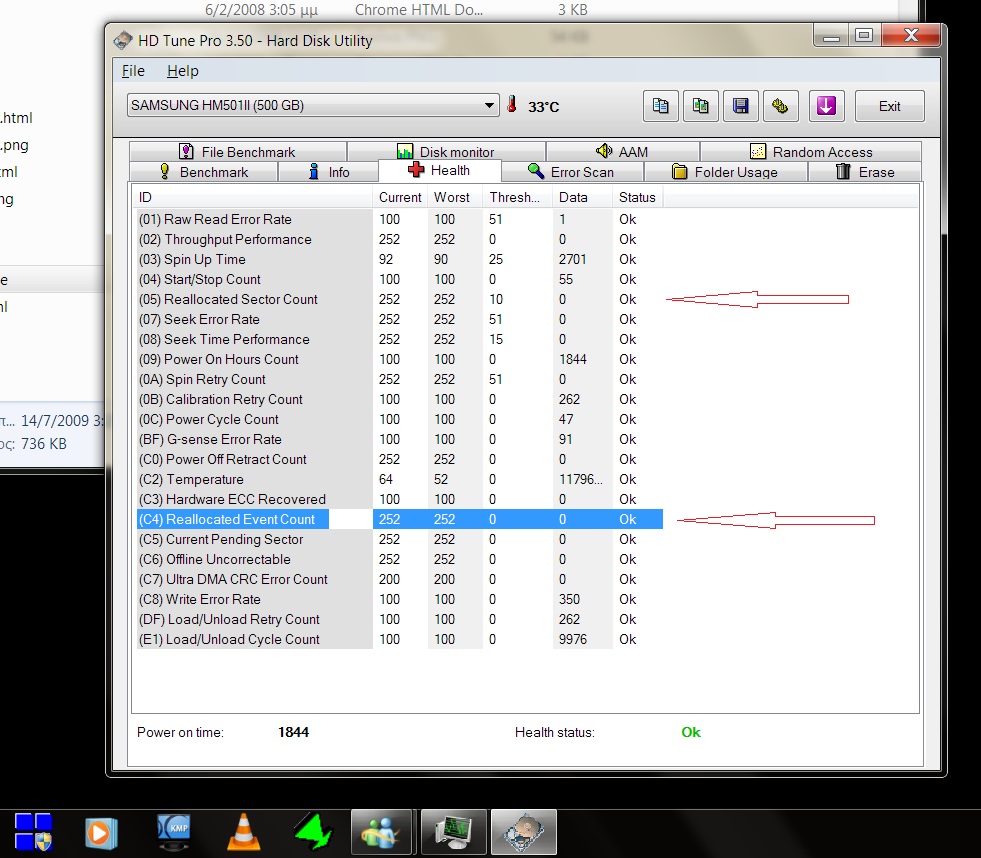Click HD Tune hard disk taskbar icon

(524, 832)
